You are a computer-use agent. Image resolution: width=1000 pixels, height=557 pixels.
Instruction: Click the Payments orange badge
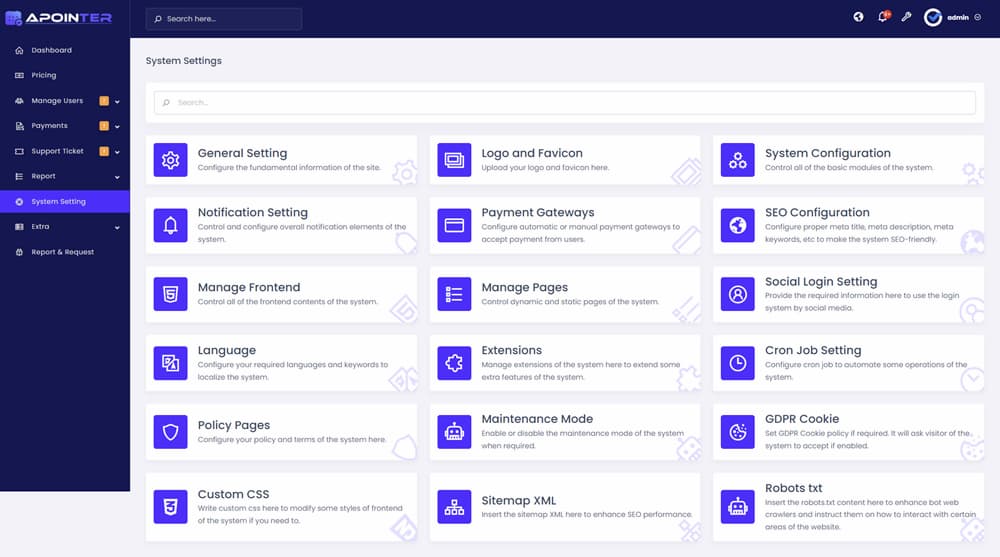tap(104, 126)
